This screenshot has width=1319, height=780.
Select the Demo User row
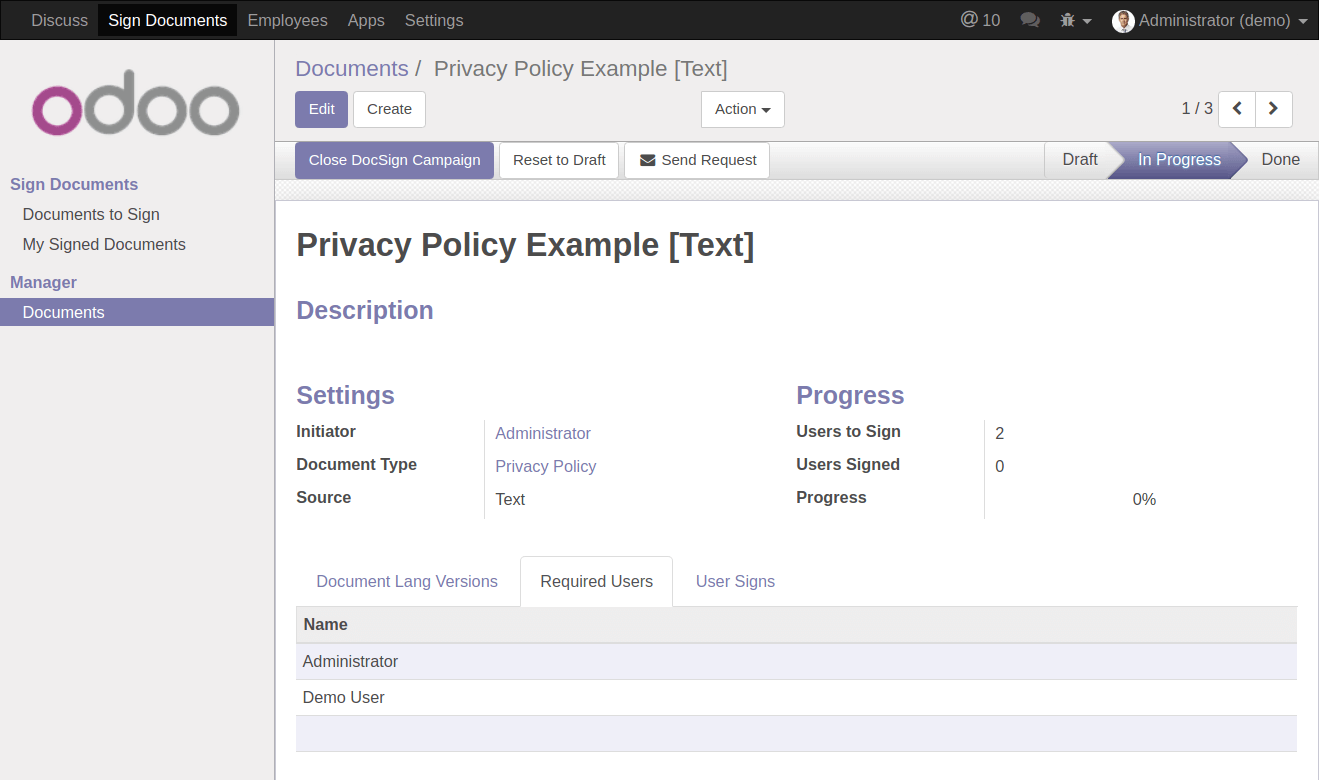tap(344, 697)
